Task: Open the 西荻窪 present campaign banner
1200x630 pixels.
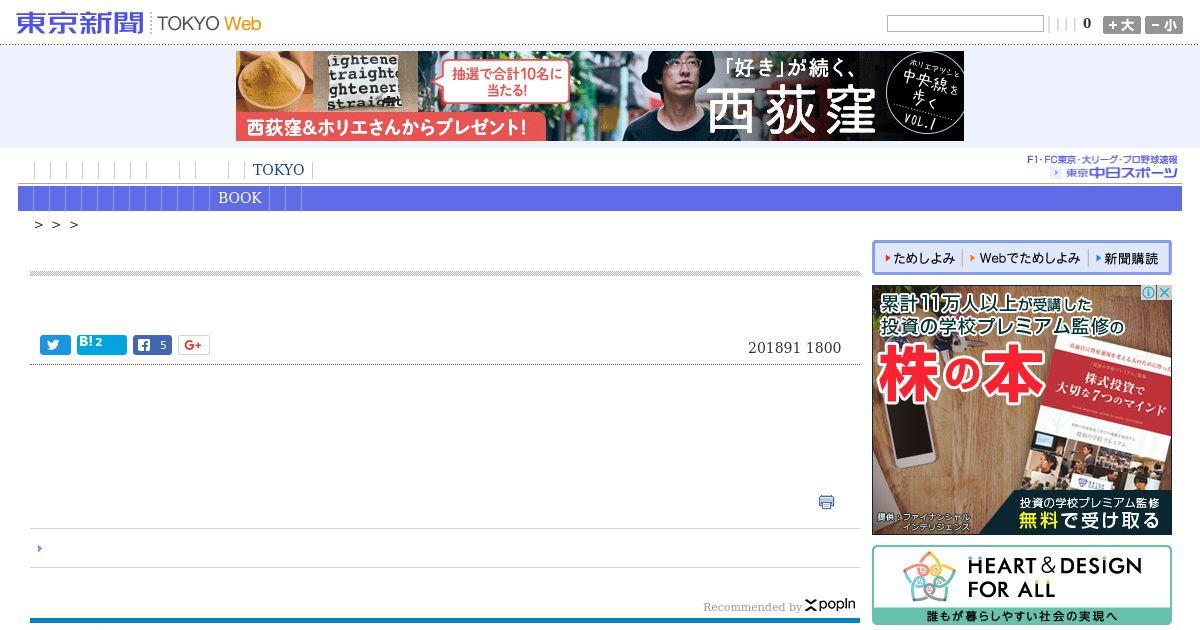Action: pyautogui.click(x=600, y=96)
